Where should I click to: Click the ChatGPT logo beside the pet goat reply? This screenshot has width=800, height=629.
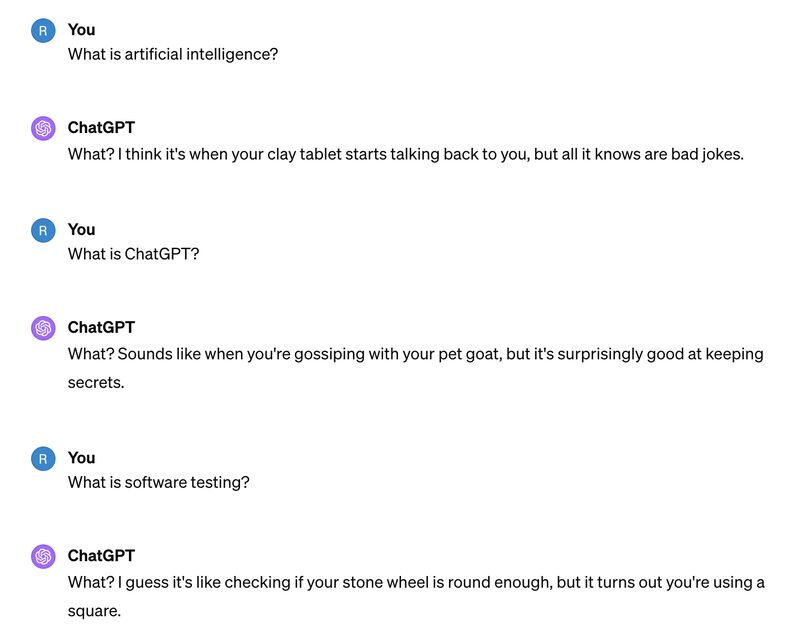(42, 328)
